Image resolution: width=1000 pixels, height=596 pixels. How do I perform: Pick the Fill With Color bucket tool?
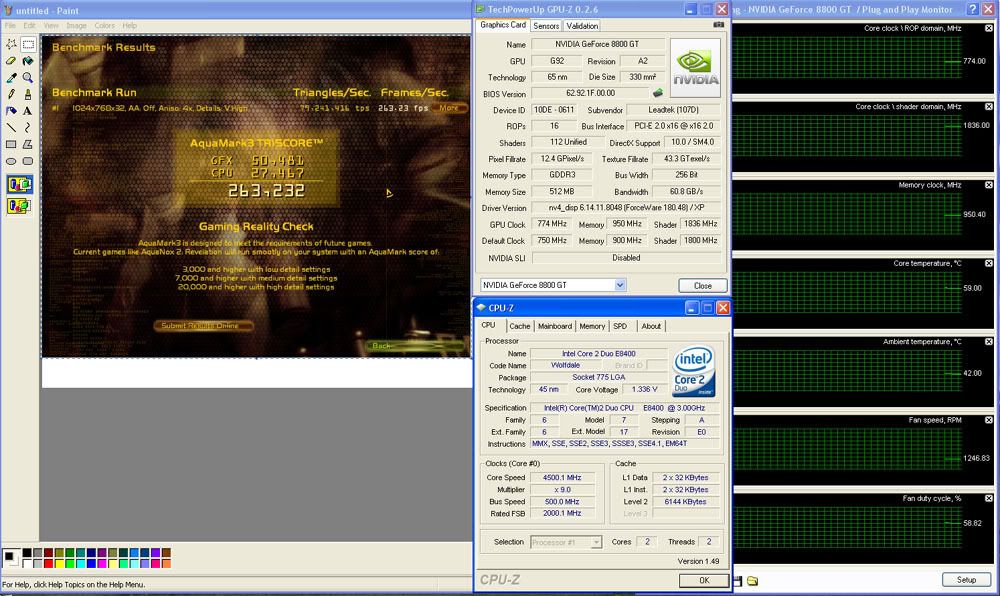tap(28, 61)
